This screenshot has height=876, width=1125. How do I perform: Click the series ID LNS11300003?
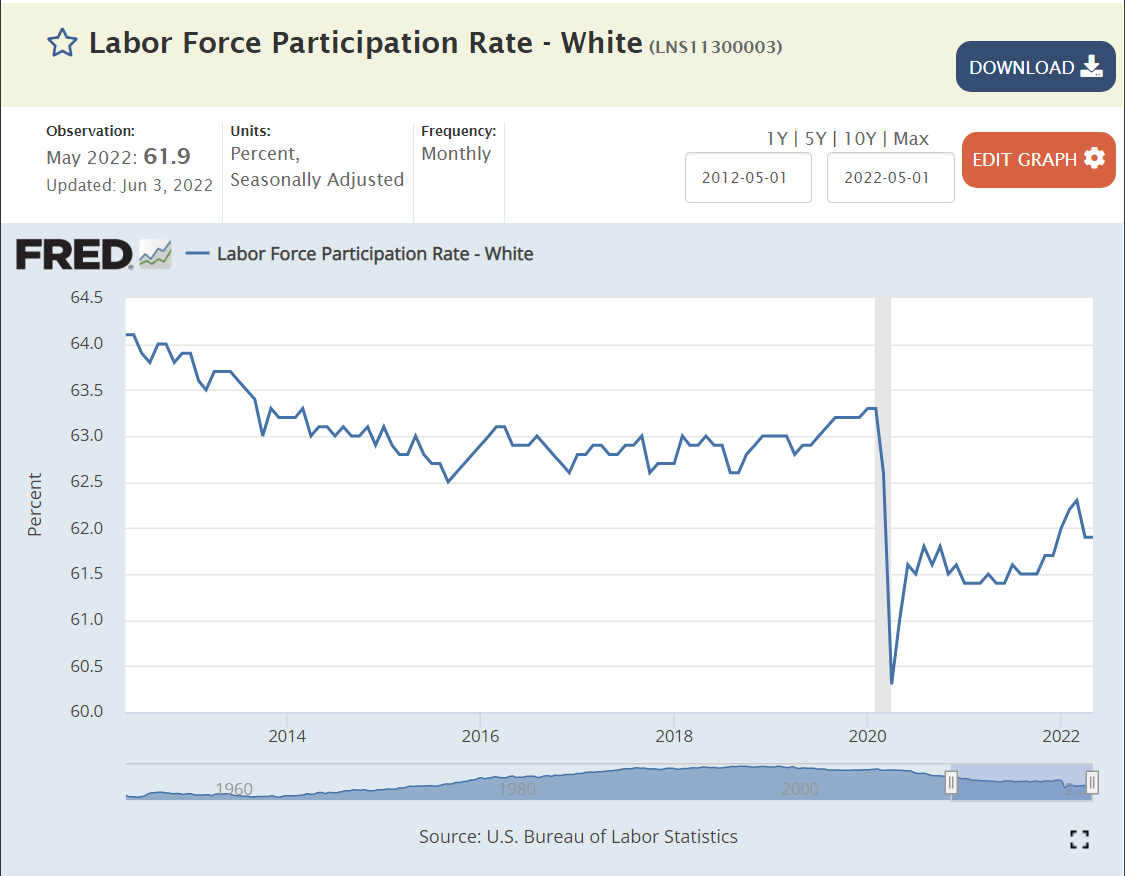[x=715, y=47]
